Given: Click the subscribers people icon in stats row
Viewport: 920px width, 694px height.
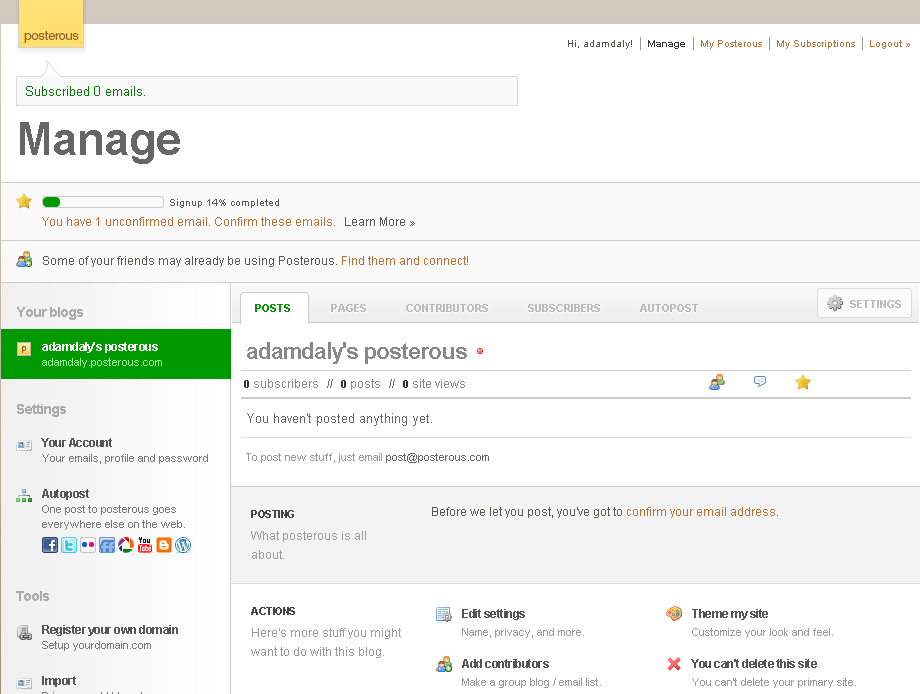Looking at the screenshot, I should pyautogui.click(x=717, y=382).
